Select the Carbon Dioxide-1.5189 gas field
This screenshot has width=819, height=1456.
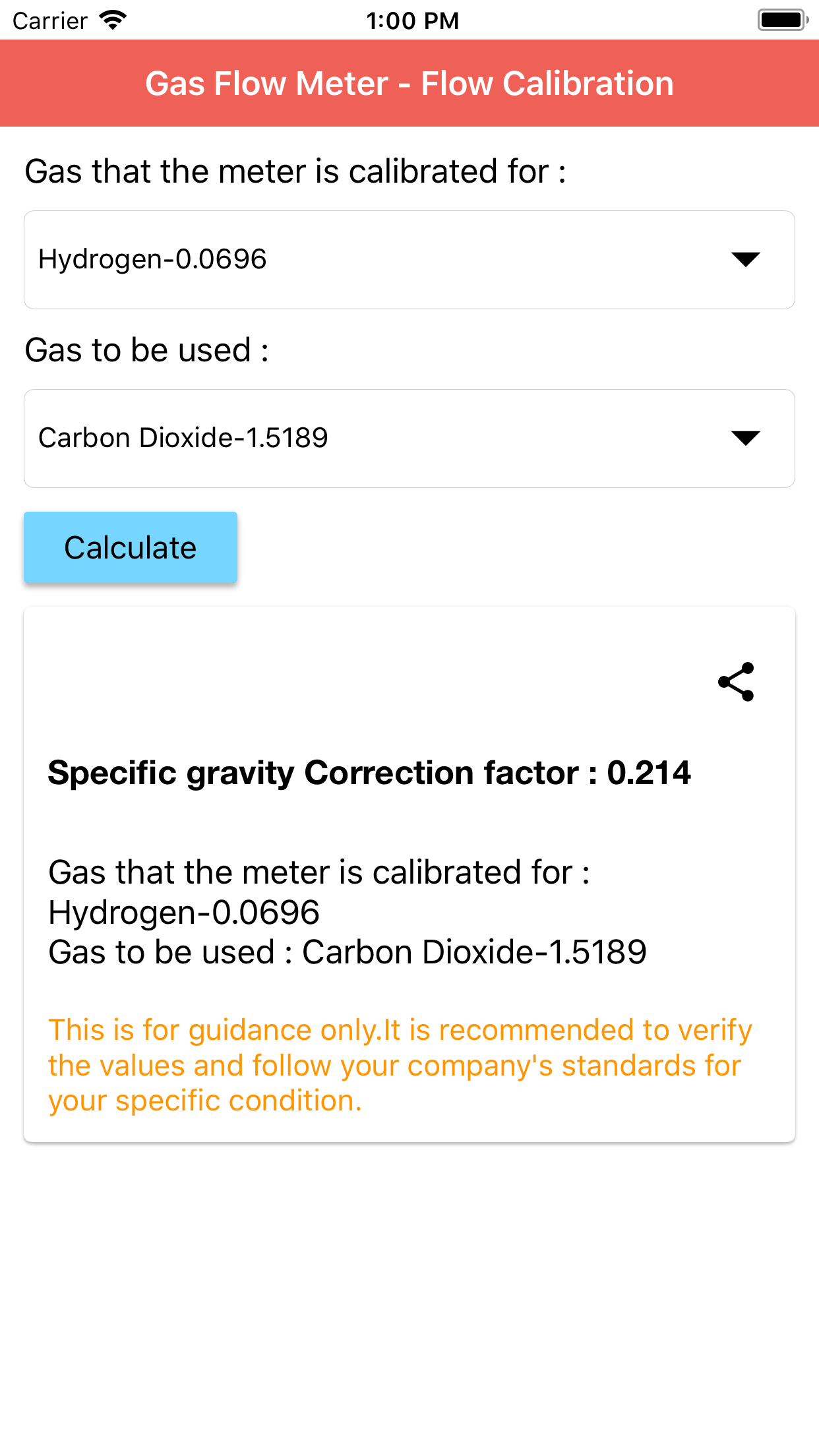tap(369, 439)
